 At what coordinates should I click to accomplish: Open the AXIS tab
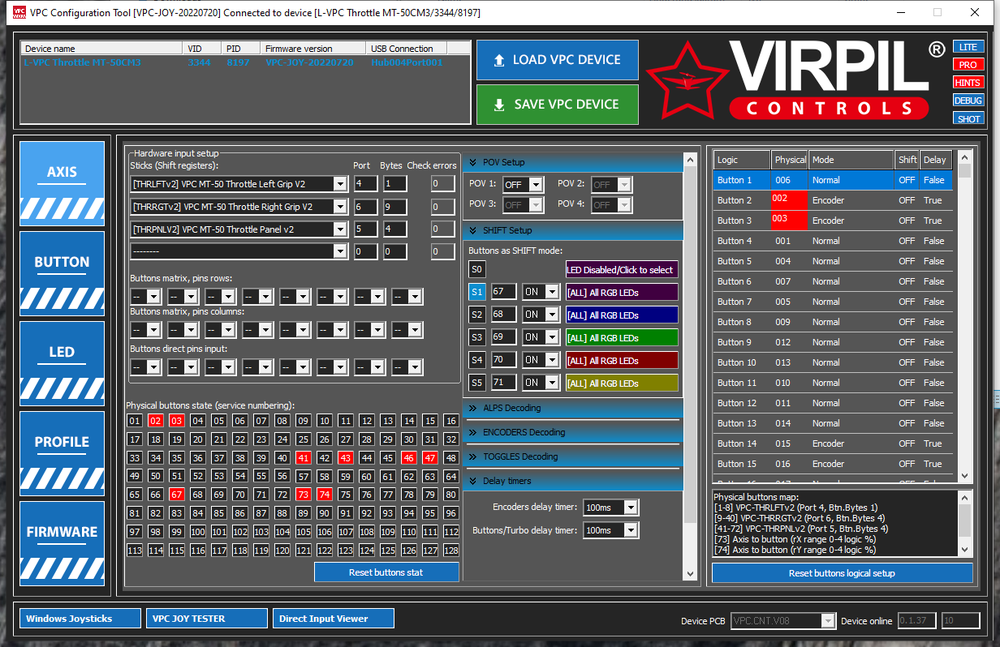(x=62, y=184)
